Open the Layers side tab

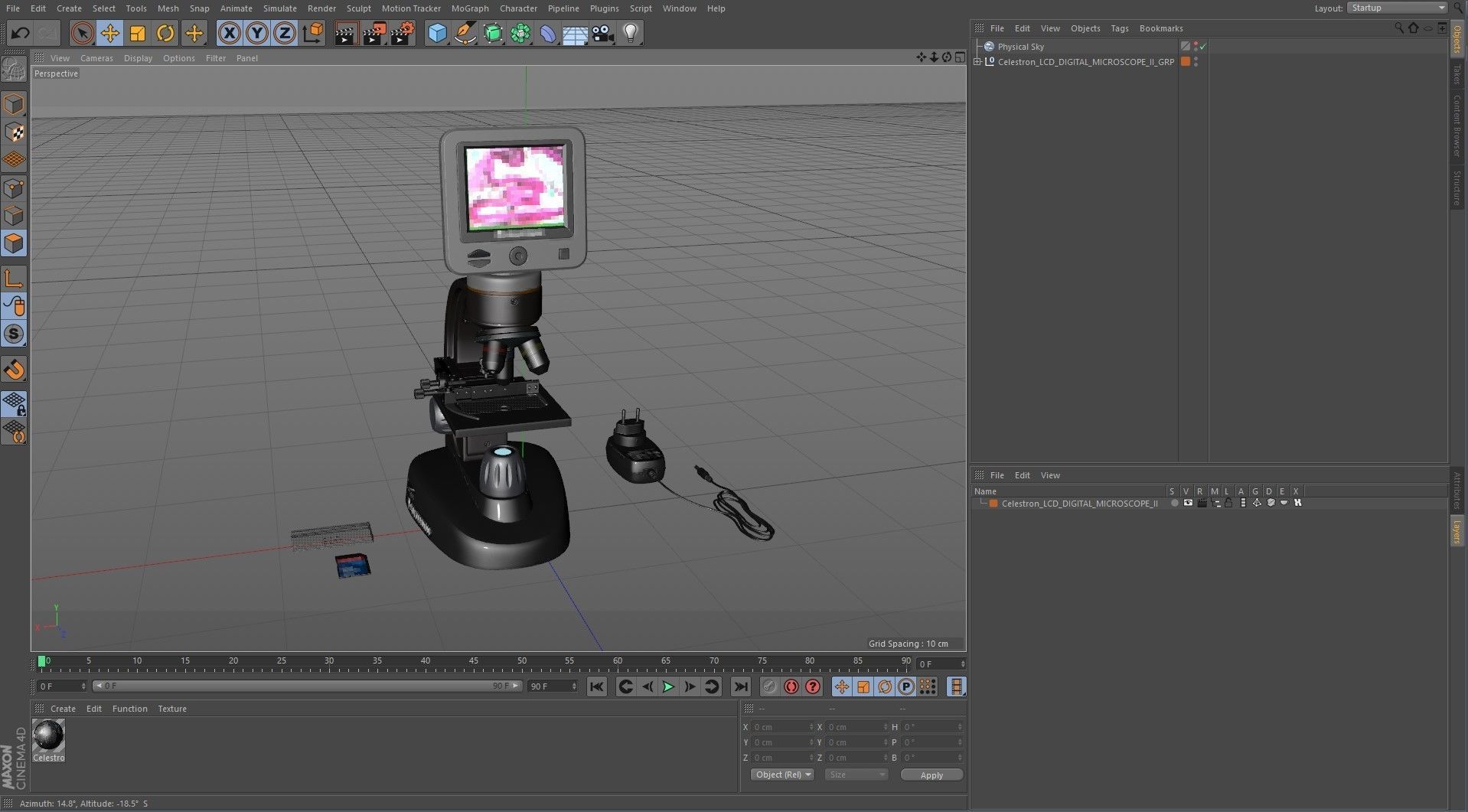click(x=1457, y=530)
